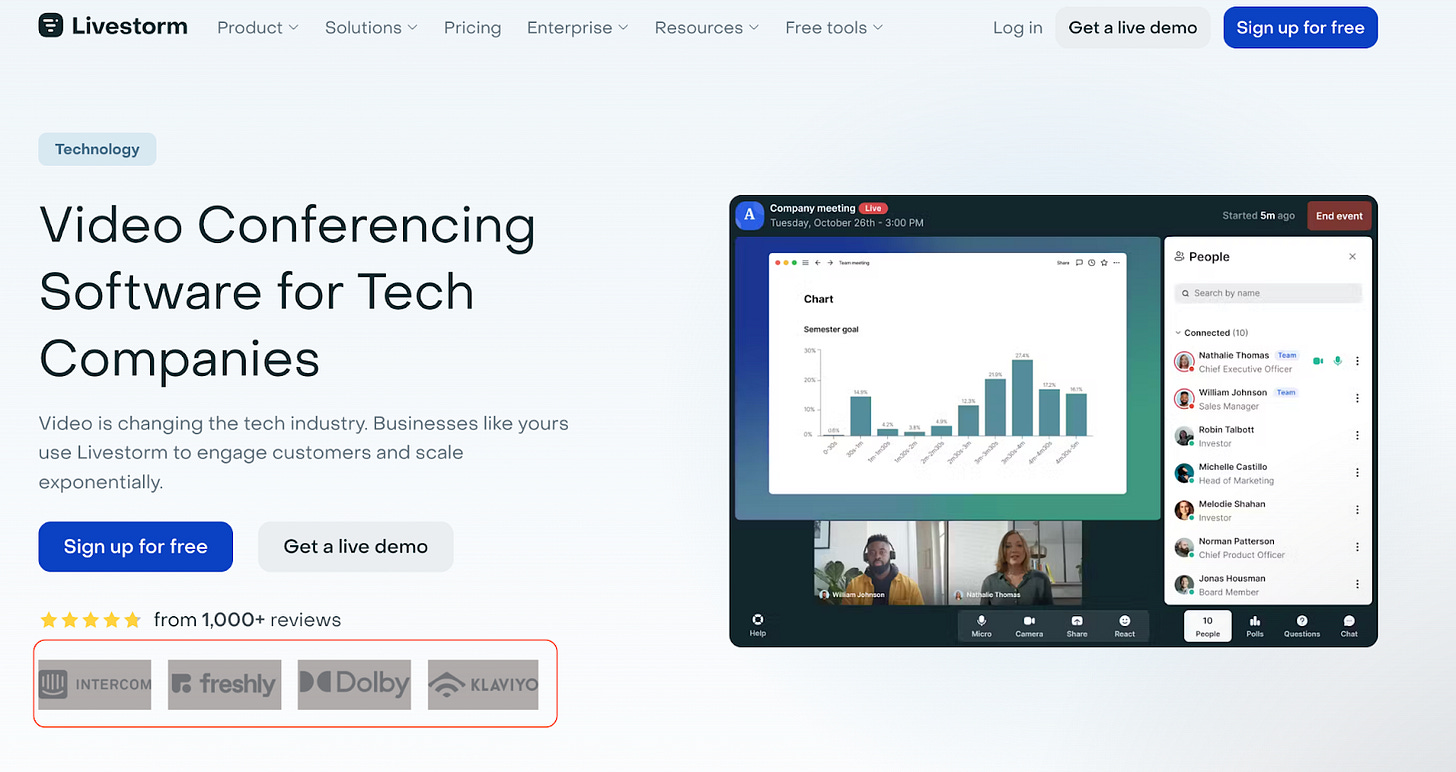The width and height of the screenshot is (1456, 772).
Task: Click the hero Get a live demo button
Action: [356, 547]
